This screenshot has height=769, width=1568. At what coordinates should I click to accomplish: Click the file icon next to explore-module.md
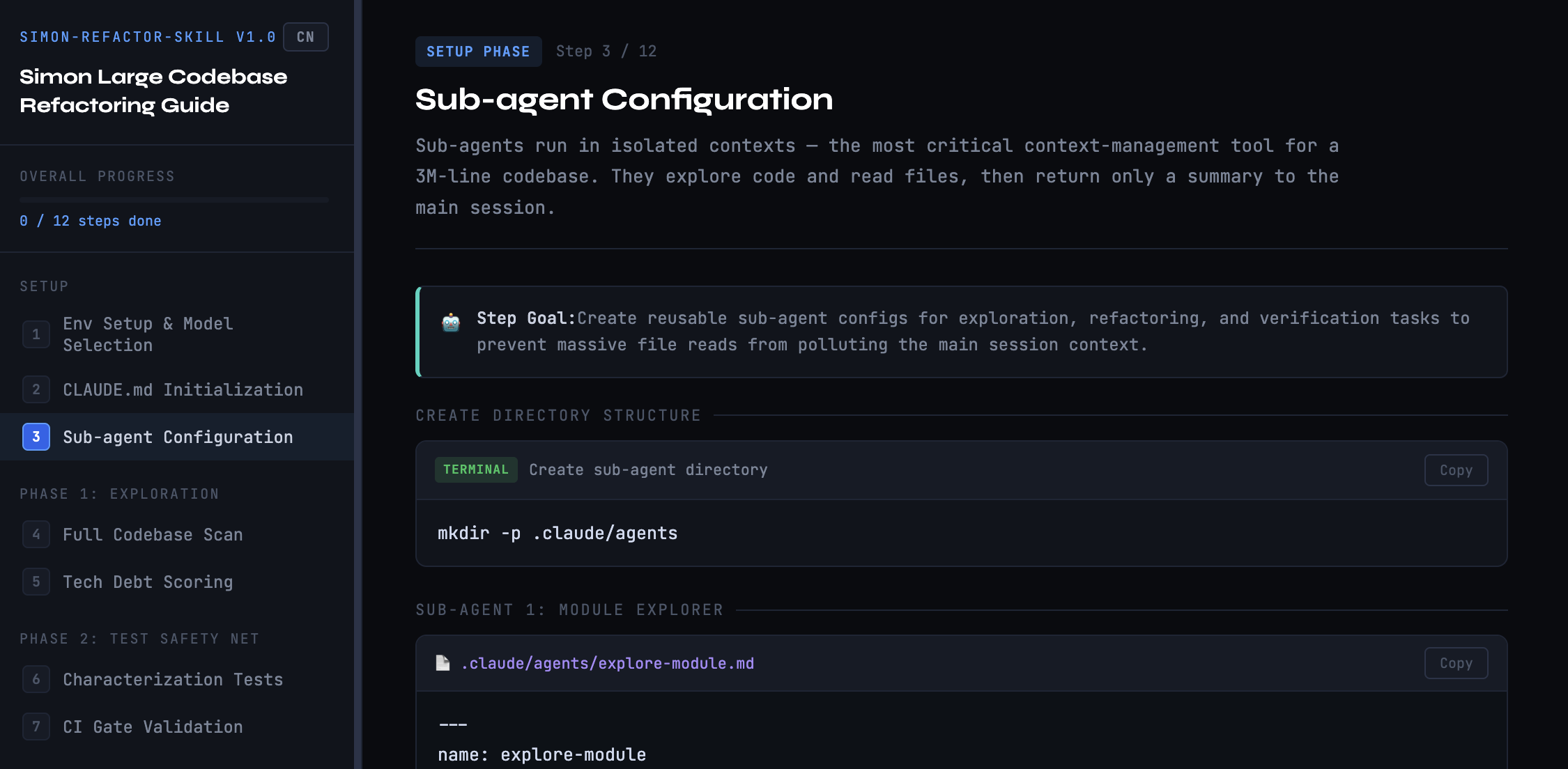click(x=443, y=663)
